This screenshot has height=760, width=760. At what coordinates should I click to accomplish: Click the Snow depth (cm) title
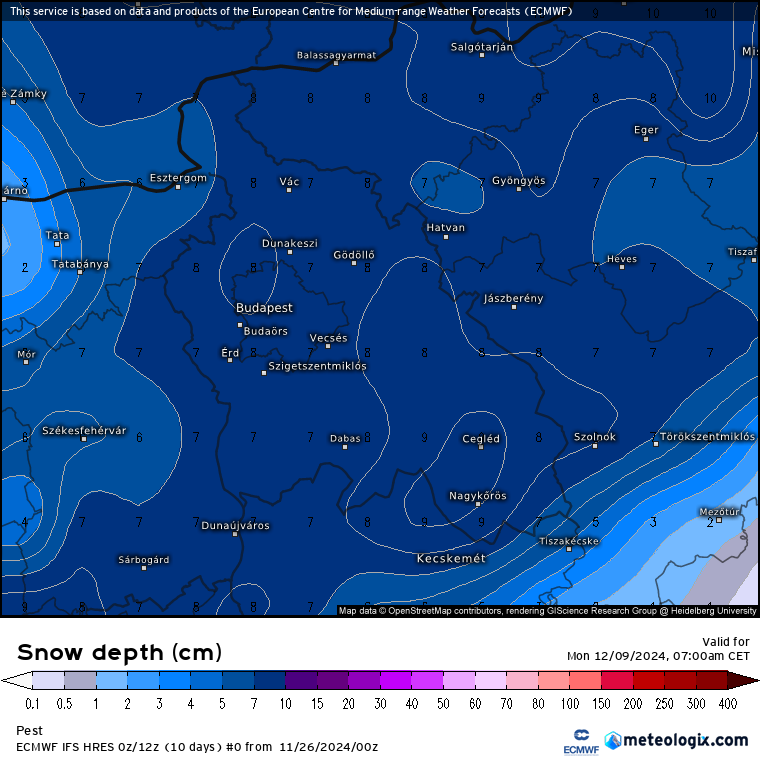(x=119, y=652)
